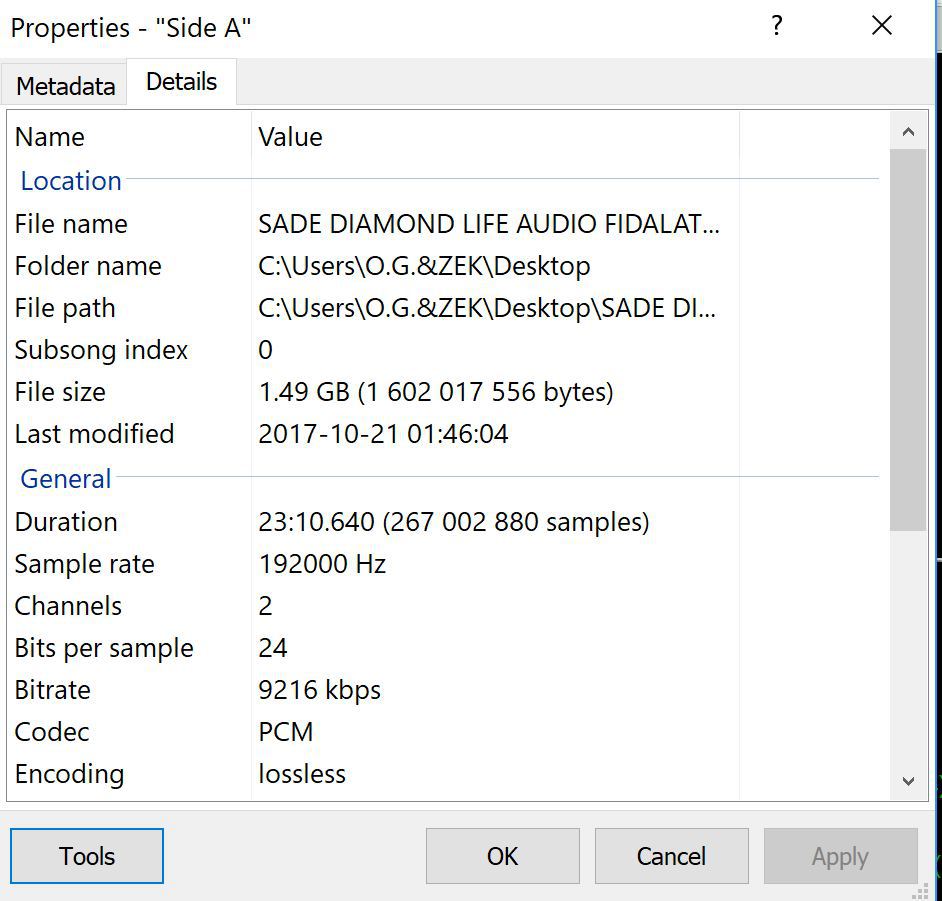Viewport: 942px width, 901px height.
Task: Click the 'Channels' row label
Action: pyautogui.click(x=68, y=606)
